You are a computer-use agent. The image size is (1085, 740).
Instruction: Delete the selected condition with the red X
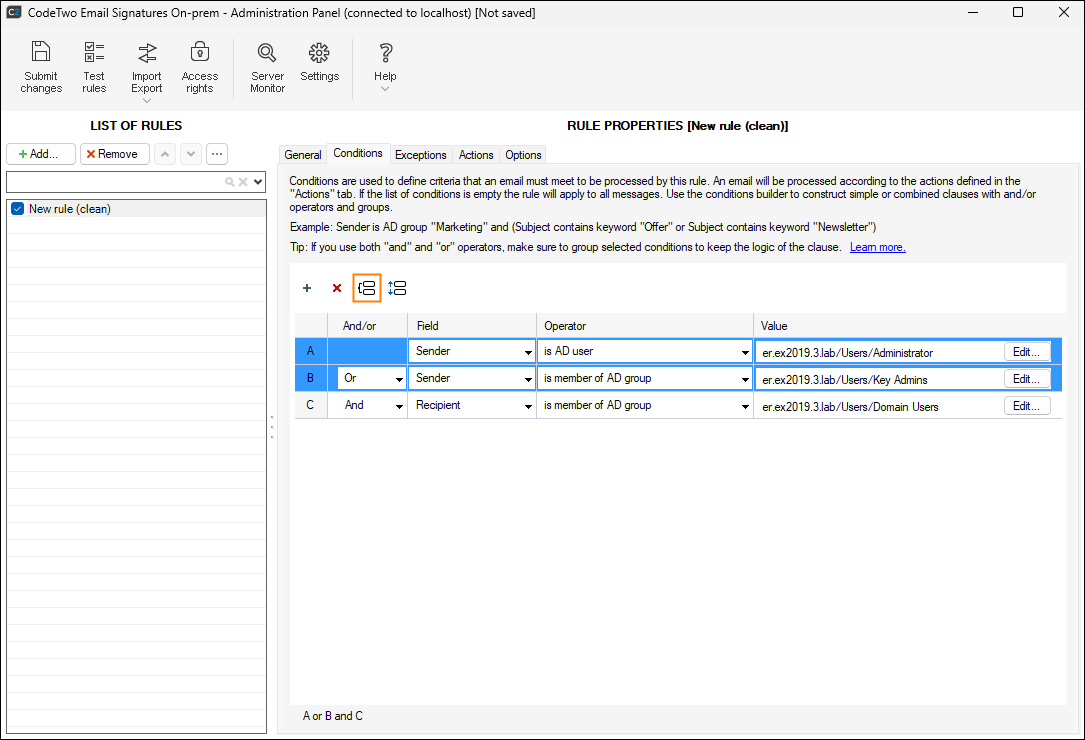[337, 288]
